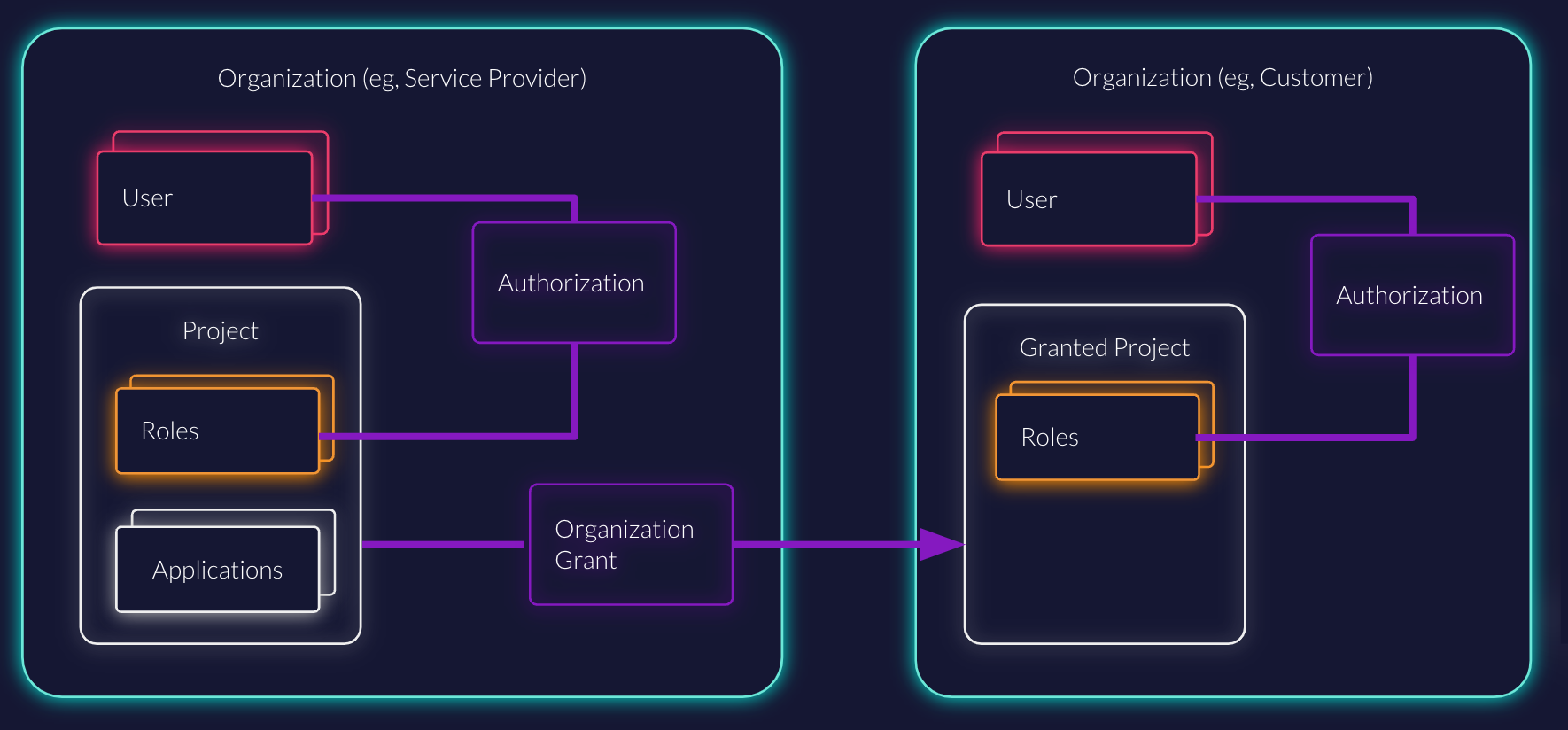Image resolution: width=1568 pixels, height=730 pixels.
Task: Click the line joining Customer User to Authorization
Action: coord(1302,199)
